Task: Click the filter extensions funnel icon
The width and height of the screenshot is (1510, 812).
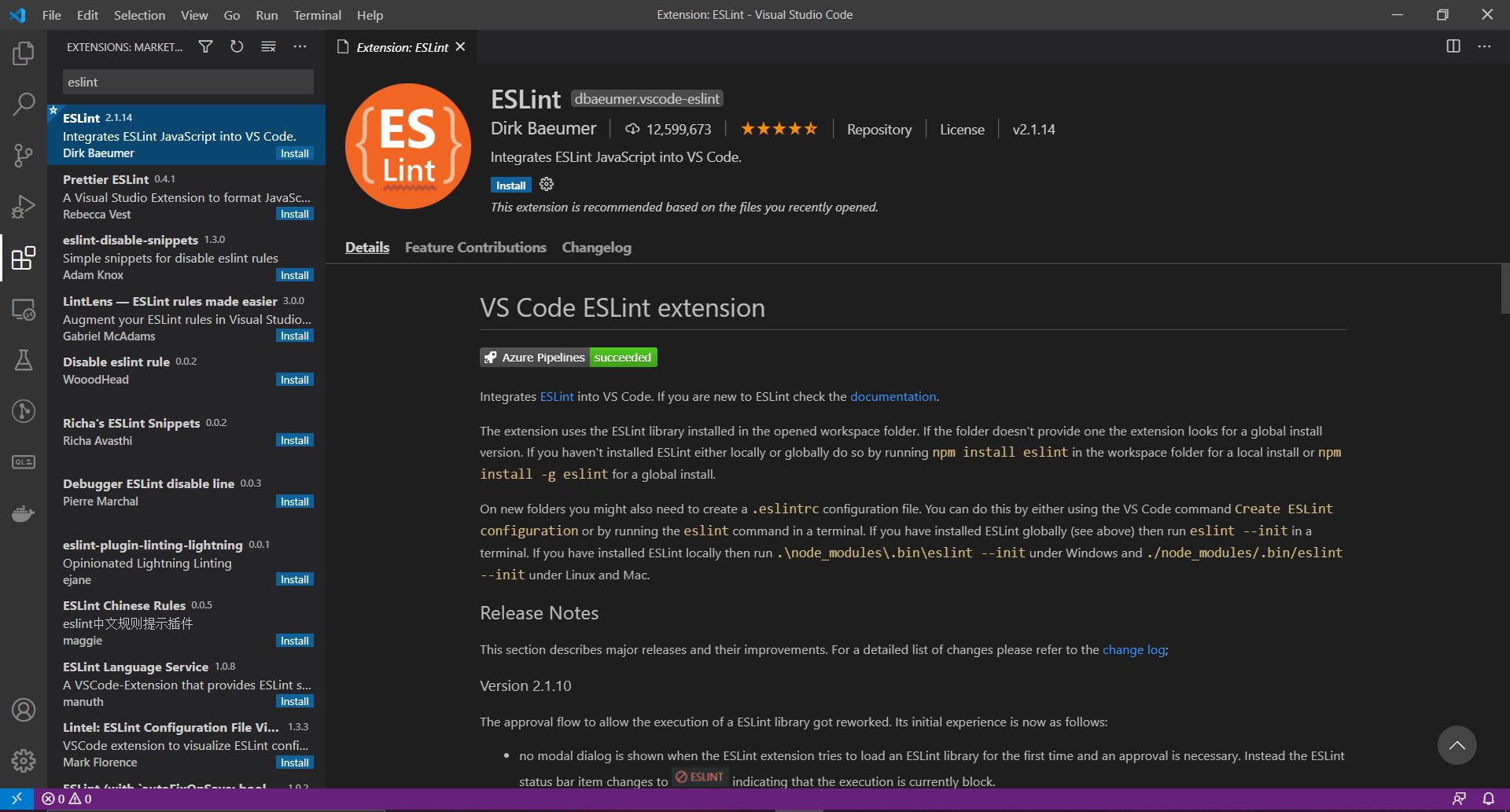Action: [x=205, y=47]
